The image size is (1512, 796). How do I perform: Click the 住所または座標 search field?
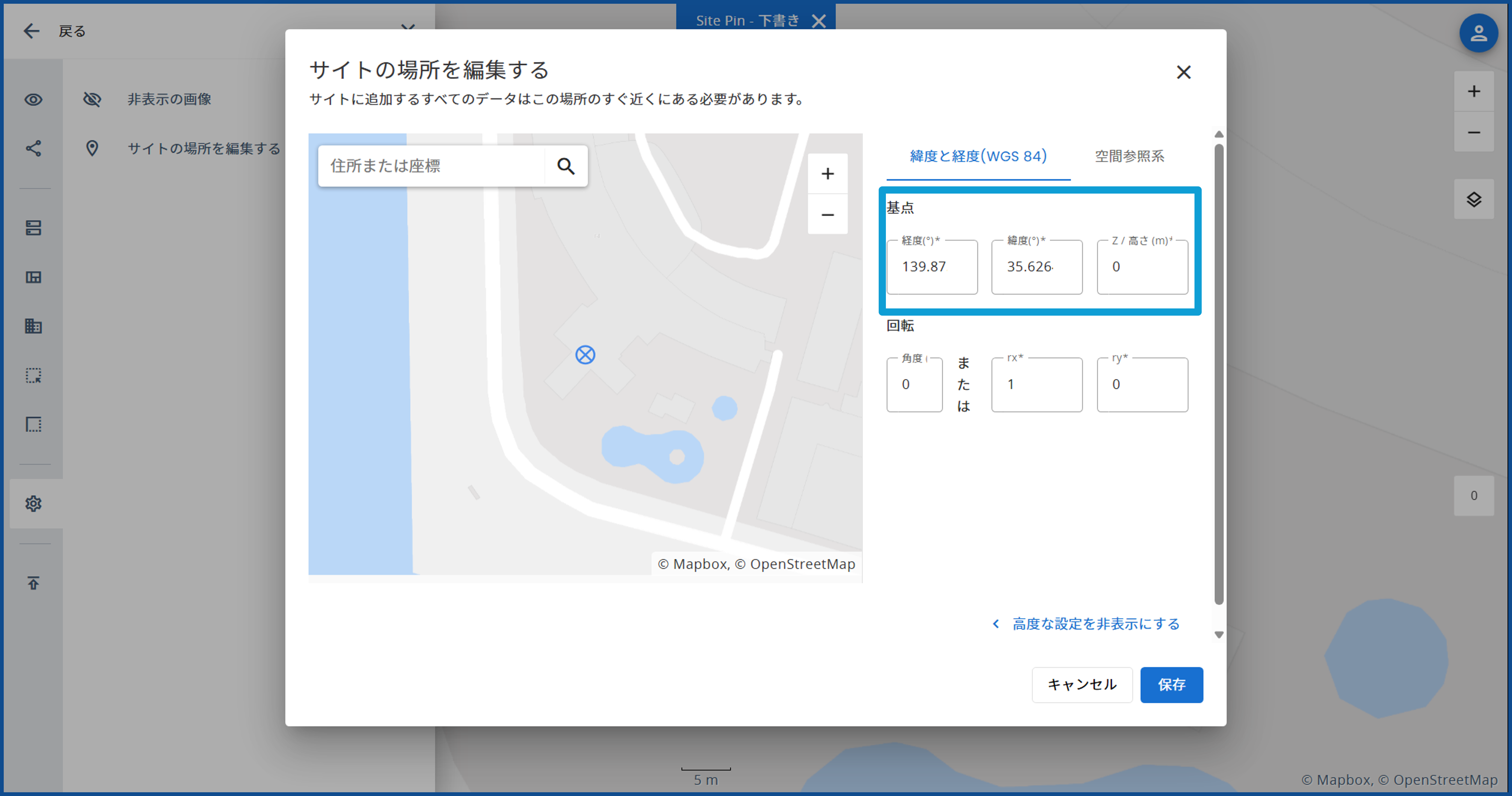431,166
